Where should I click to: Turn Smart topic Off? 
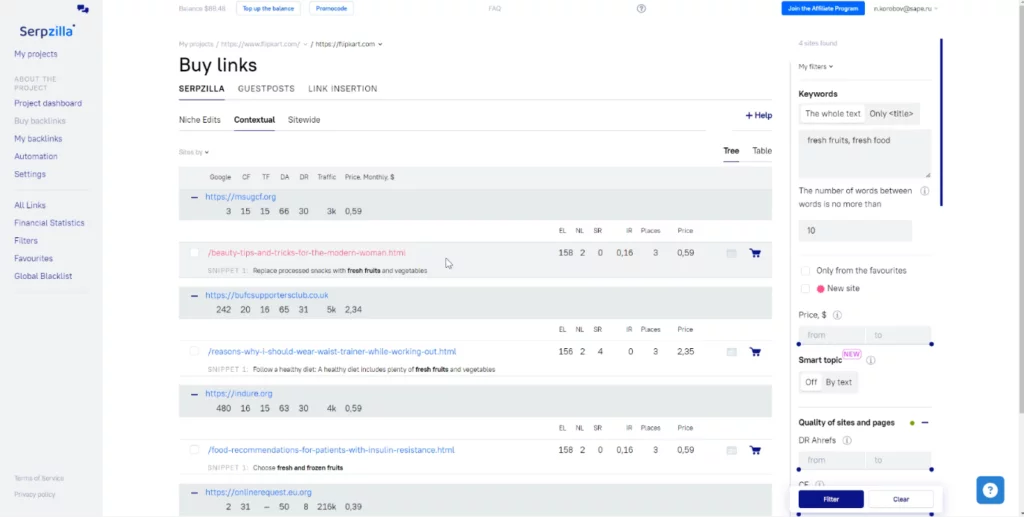[x=811, y=383]
